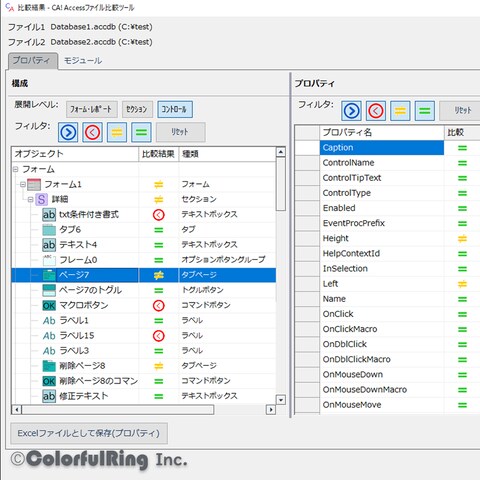Viewport: 480px width, 480px height.
Task: Click the ラベル3 Ab label icon
Action: coord(49,351)
